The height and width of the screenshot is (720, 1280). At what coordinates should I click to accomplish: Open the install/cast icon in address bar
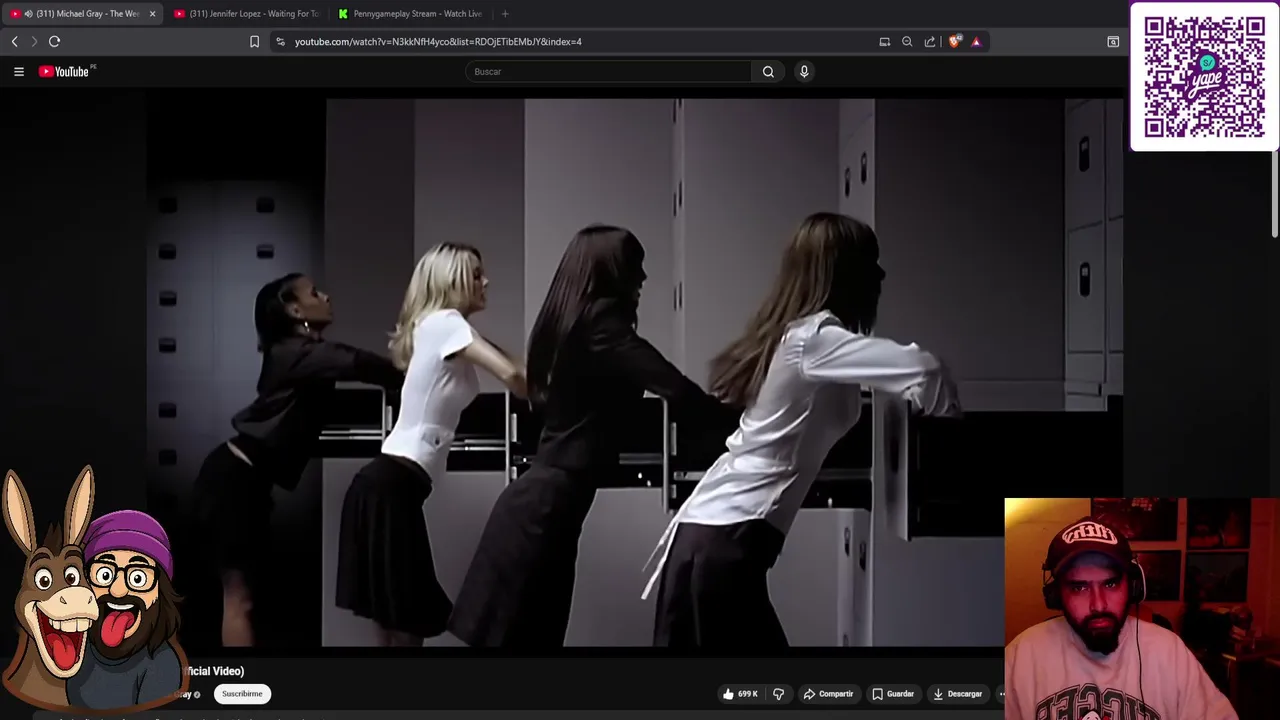click(x=885, y=41)
